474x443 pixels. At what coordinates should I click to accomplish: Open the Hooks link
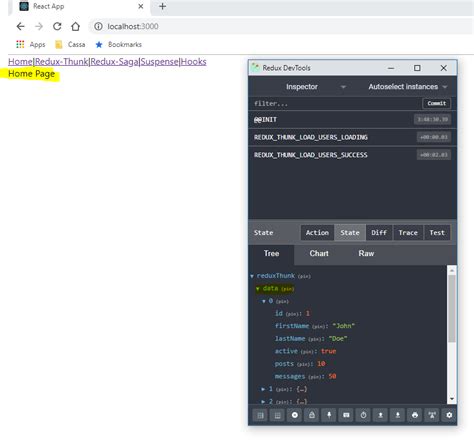coord(193,62)
